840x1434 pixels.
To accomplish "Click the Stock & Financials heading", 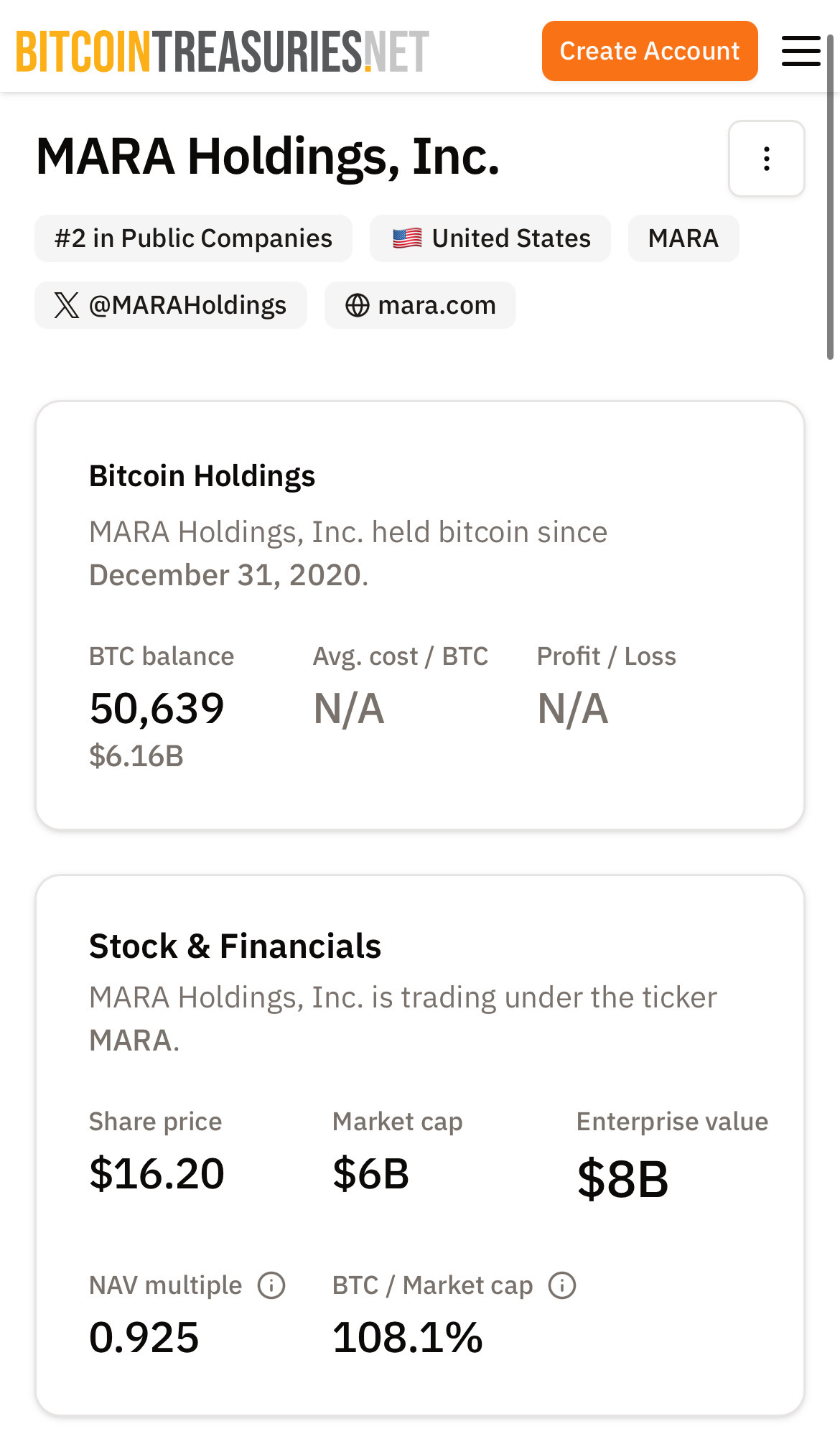I will (x=235, y=946).
